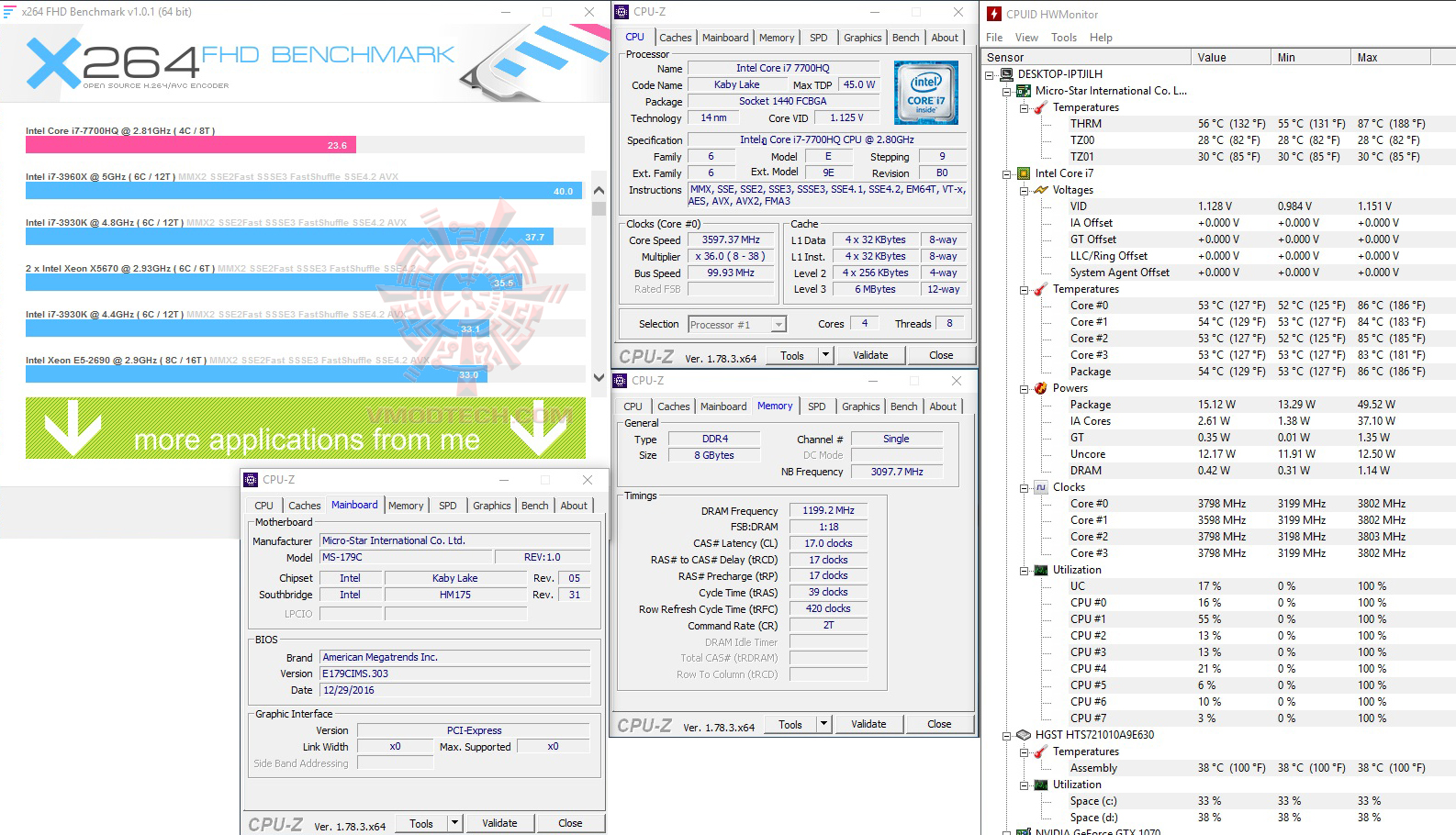1456x835 pixels.
Task: Click the CPU-Z Mainboard window title icon
Action: point(252,479)
